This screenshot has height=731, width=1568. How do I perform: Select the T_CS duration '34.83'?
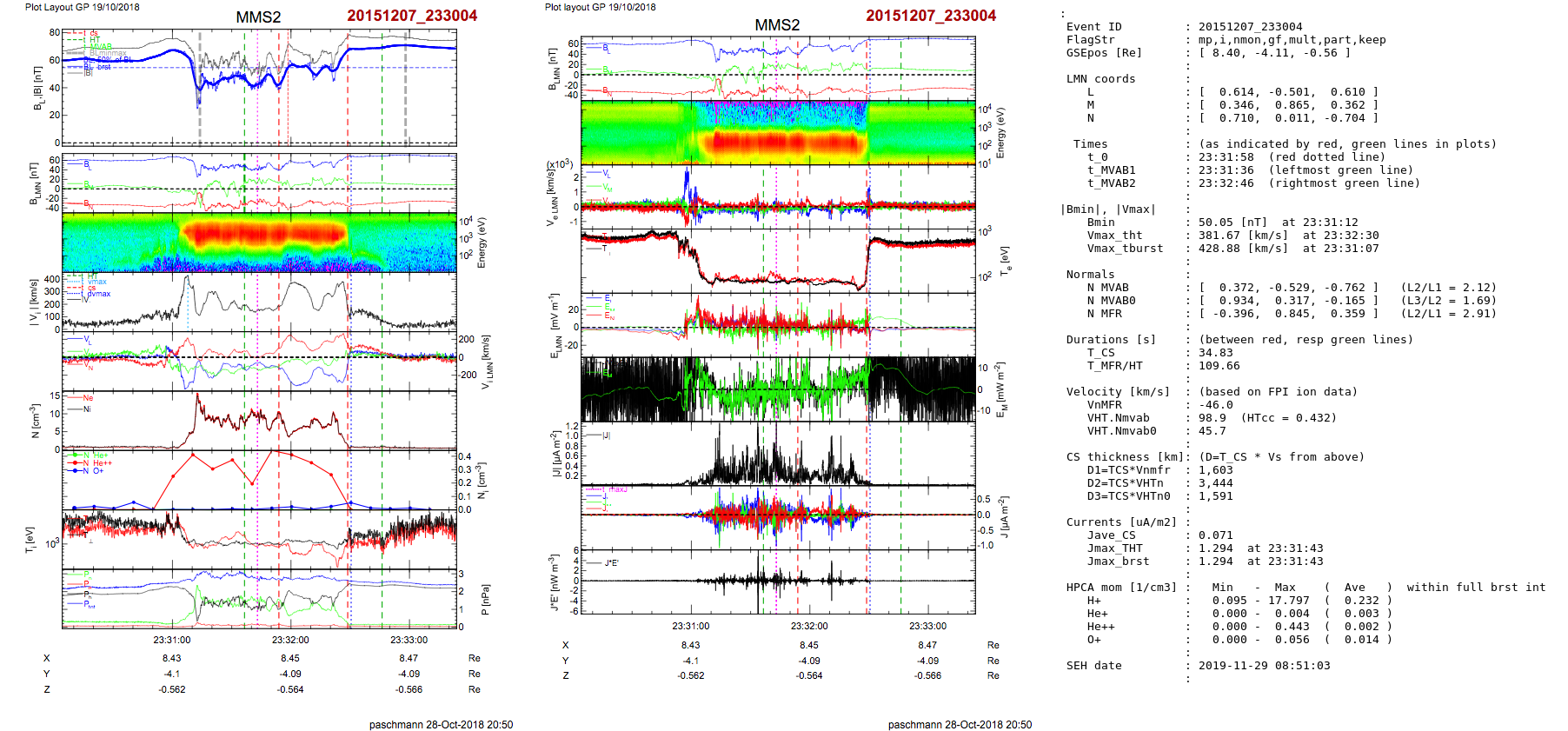click(1215, 353)
